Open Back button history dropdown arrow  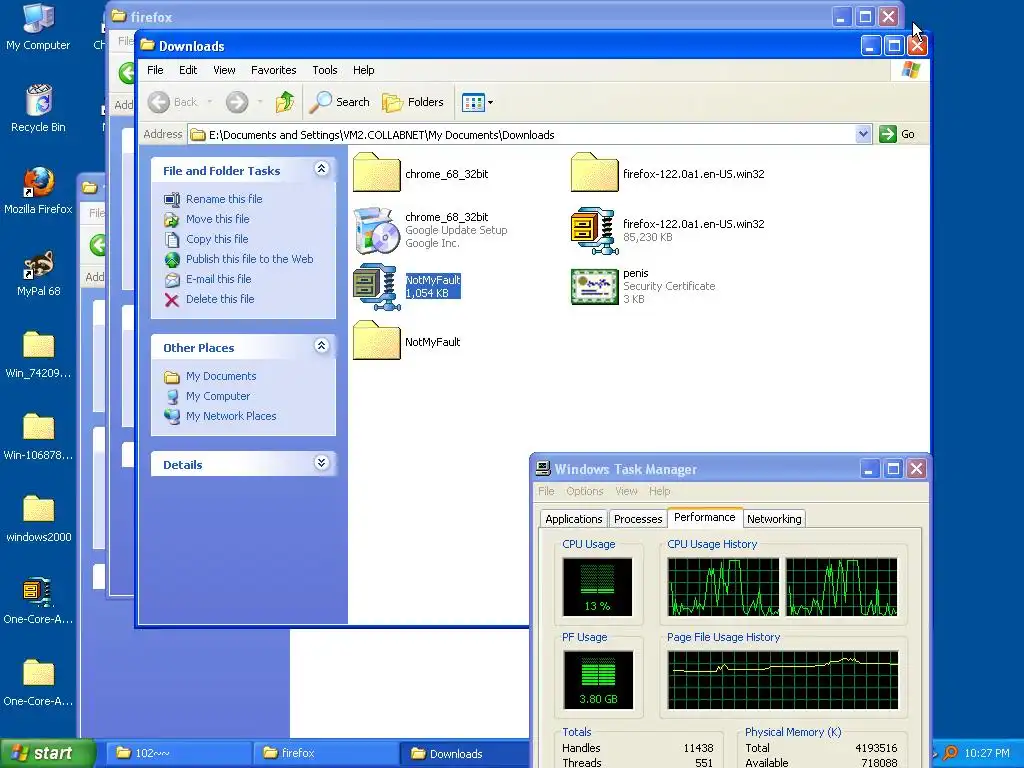(x=210, y=102)
